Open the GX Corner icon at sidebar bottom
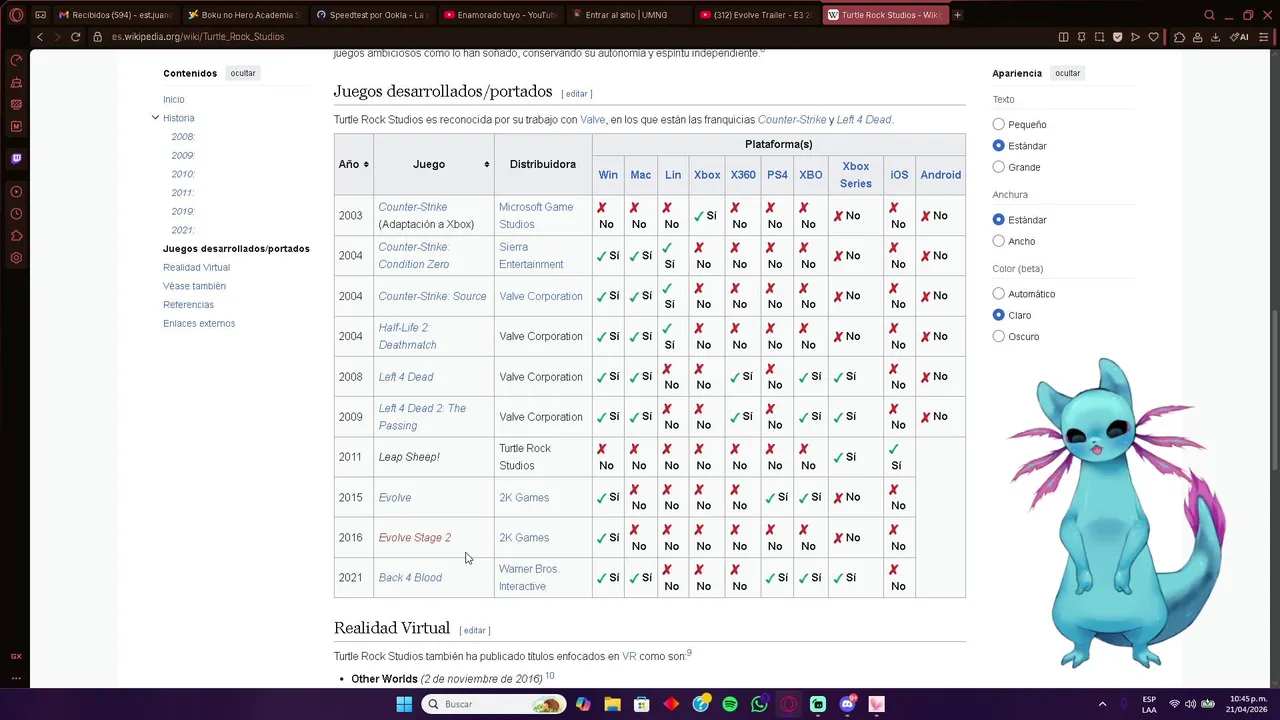 (16, 656)
